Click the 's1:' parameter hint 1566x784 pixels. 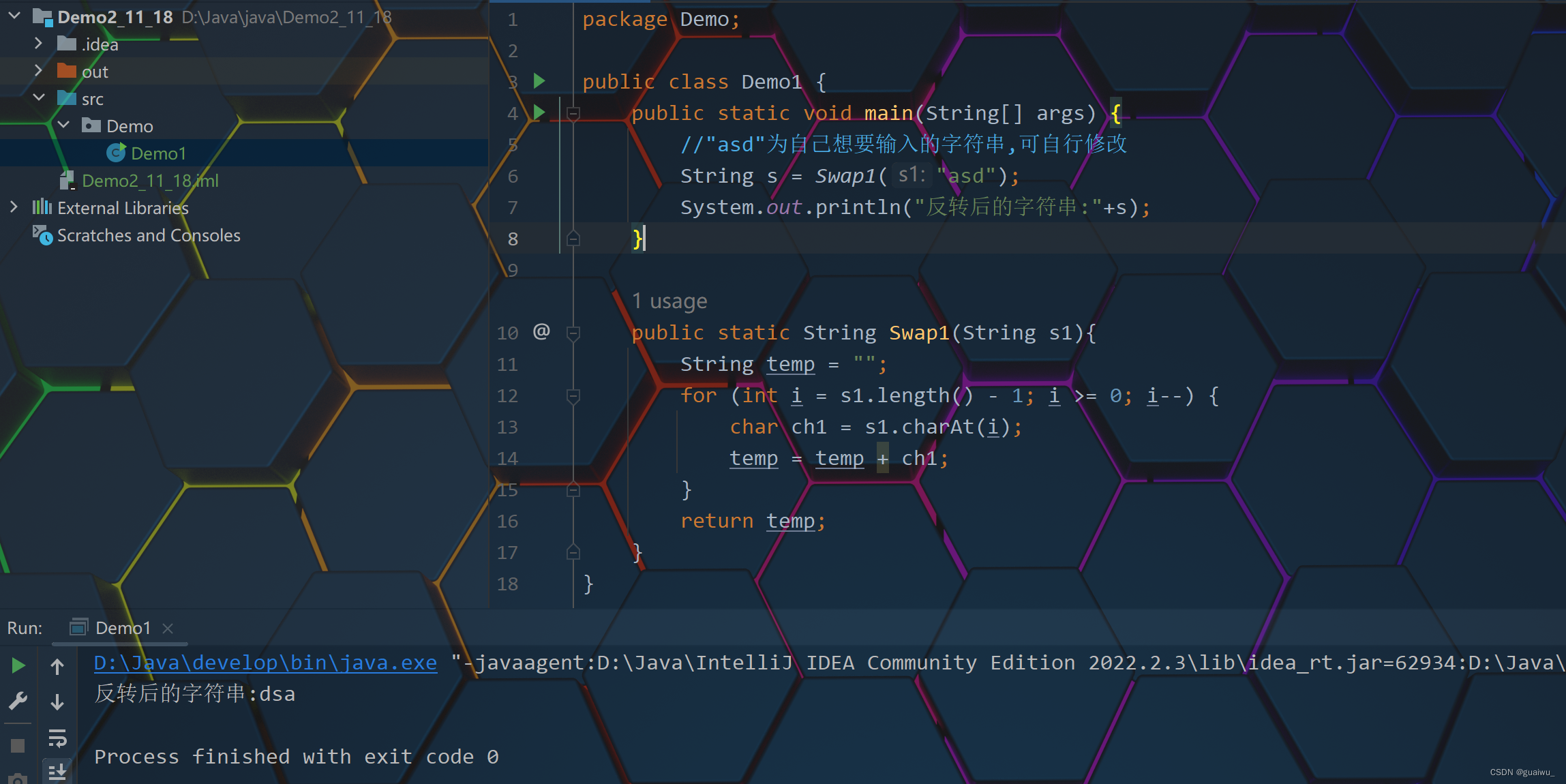click(x=912, y=175)
